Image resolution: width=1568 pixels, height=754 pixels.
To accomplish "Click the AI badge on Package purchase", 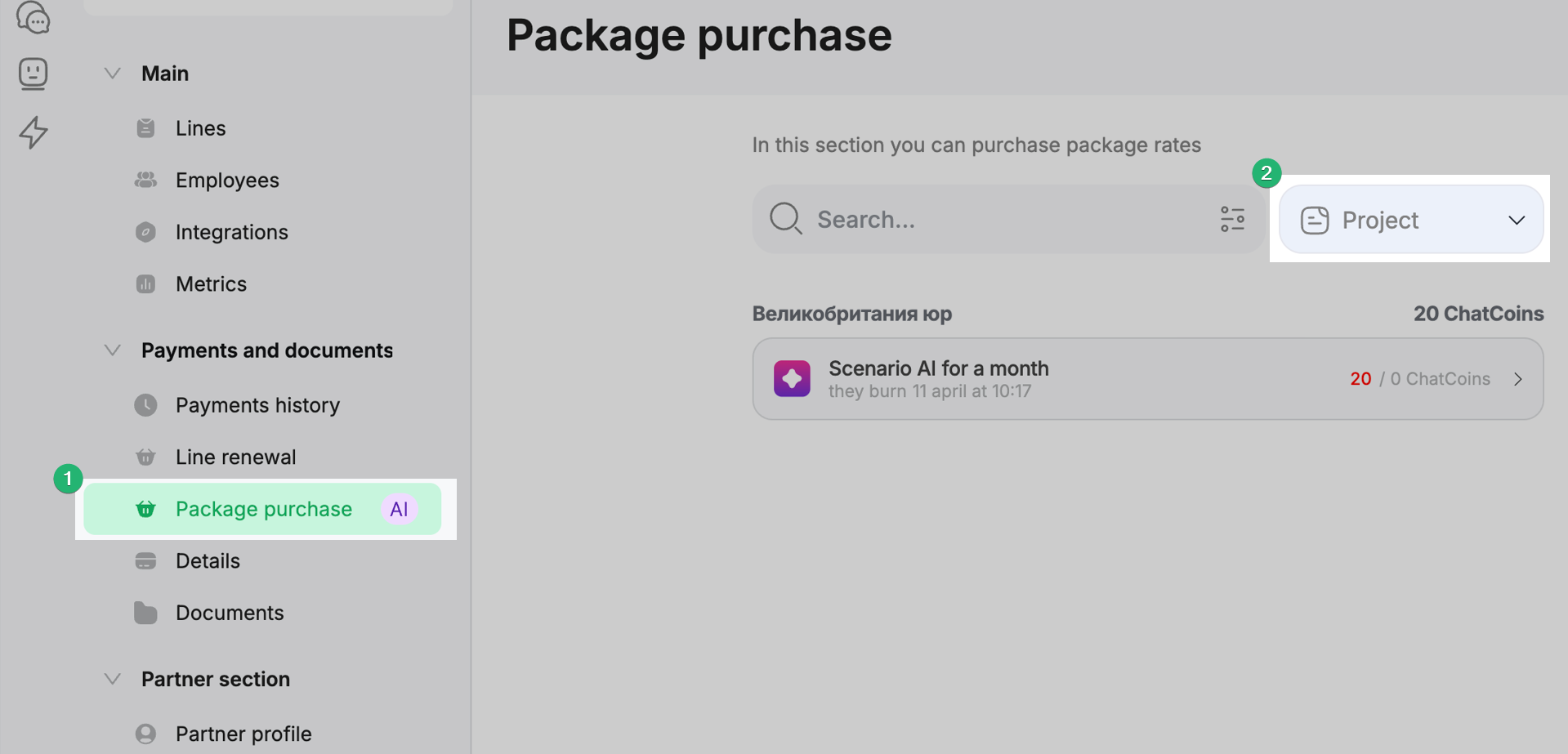I will click(399, 509).
